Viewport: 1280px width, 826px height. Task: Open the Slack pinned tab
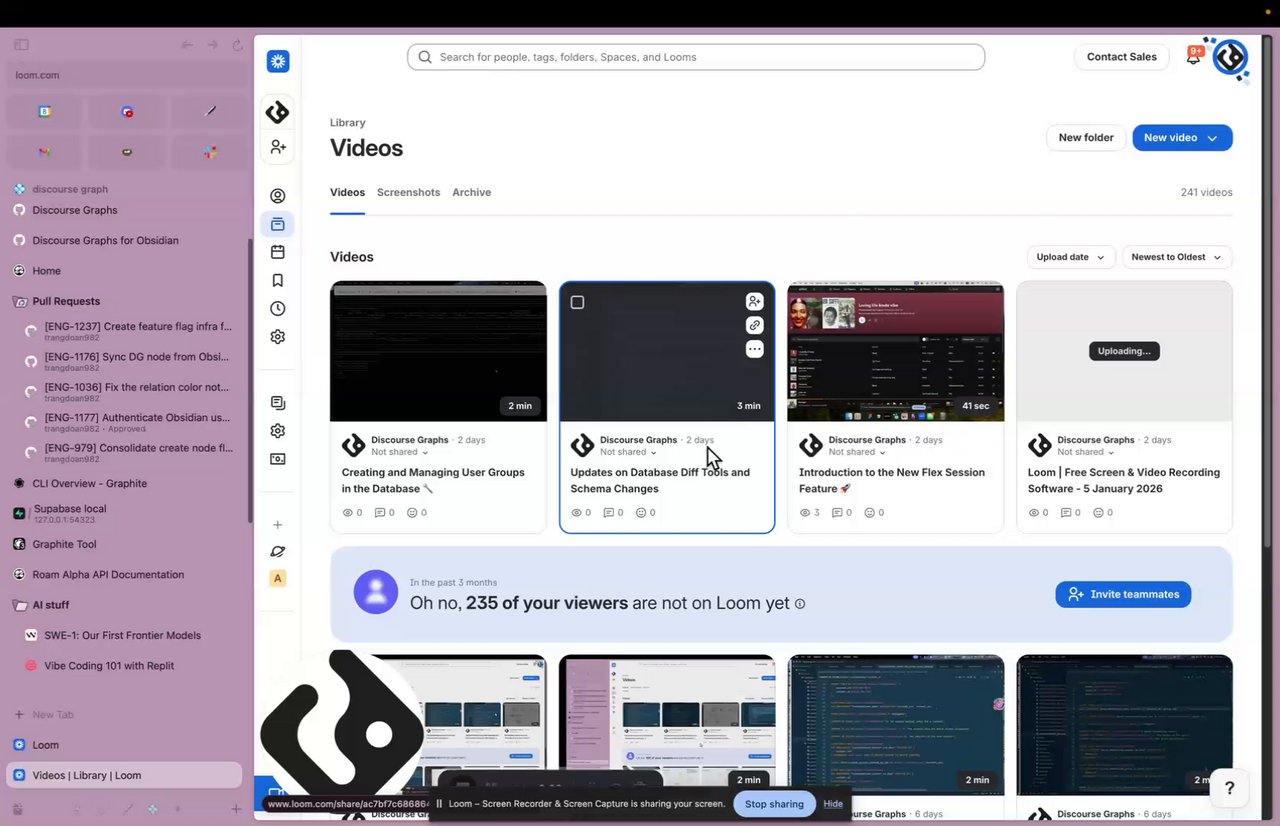(x=210, y=152)
